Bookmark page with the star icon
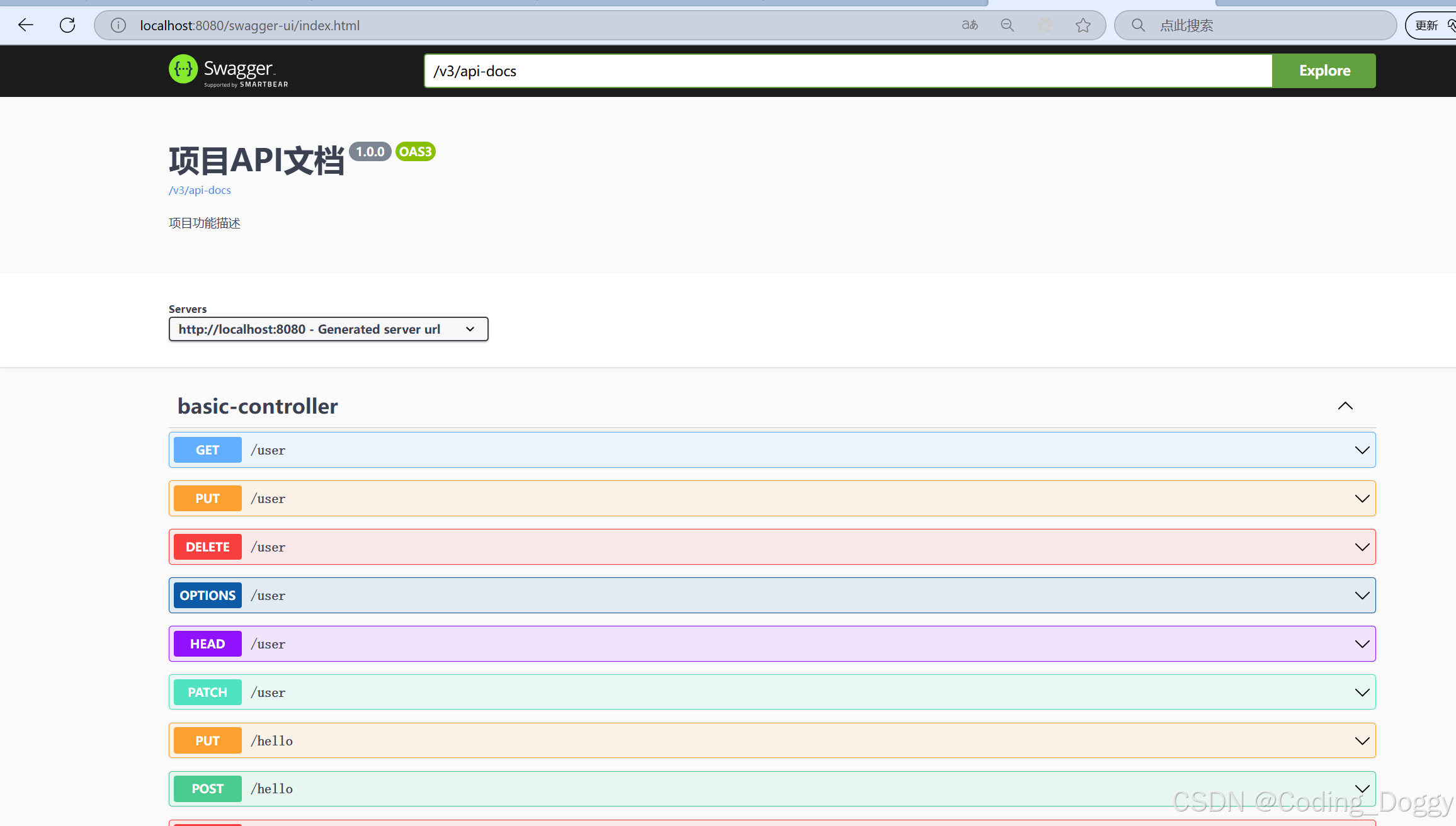 1083,25
